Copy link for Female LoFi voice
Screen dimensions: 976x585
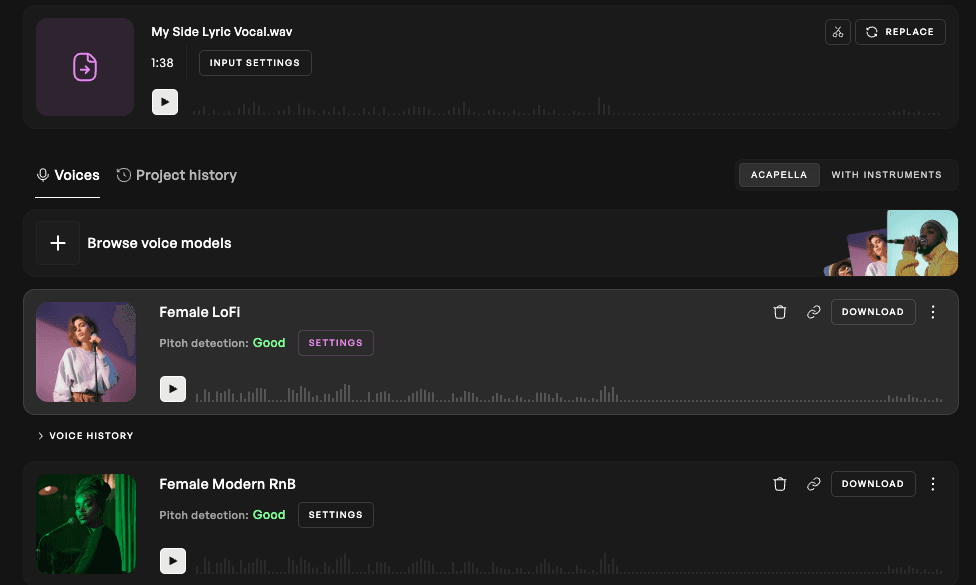point(814,312)
